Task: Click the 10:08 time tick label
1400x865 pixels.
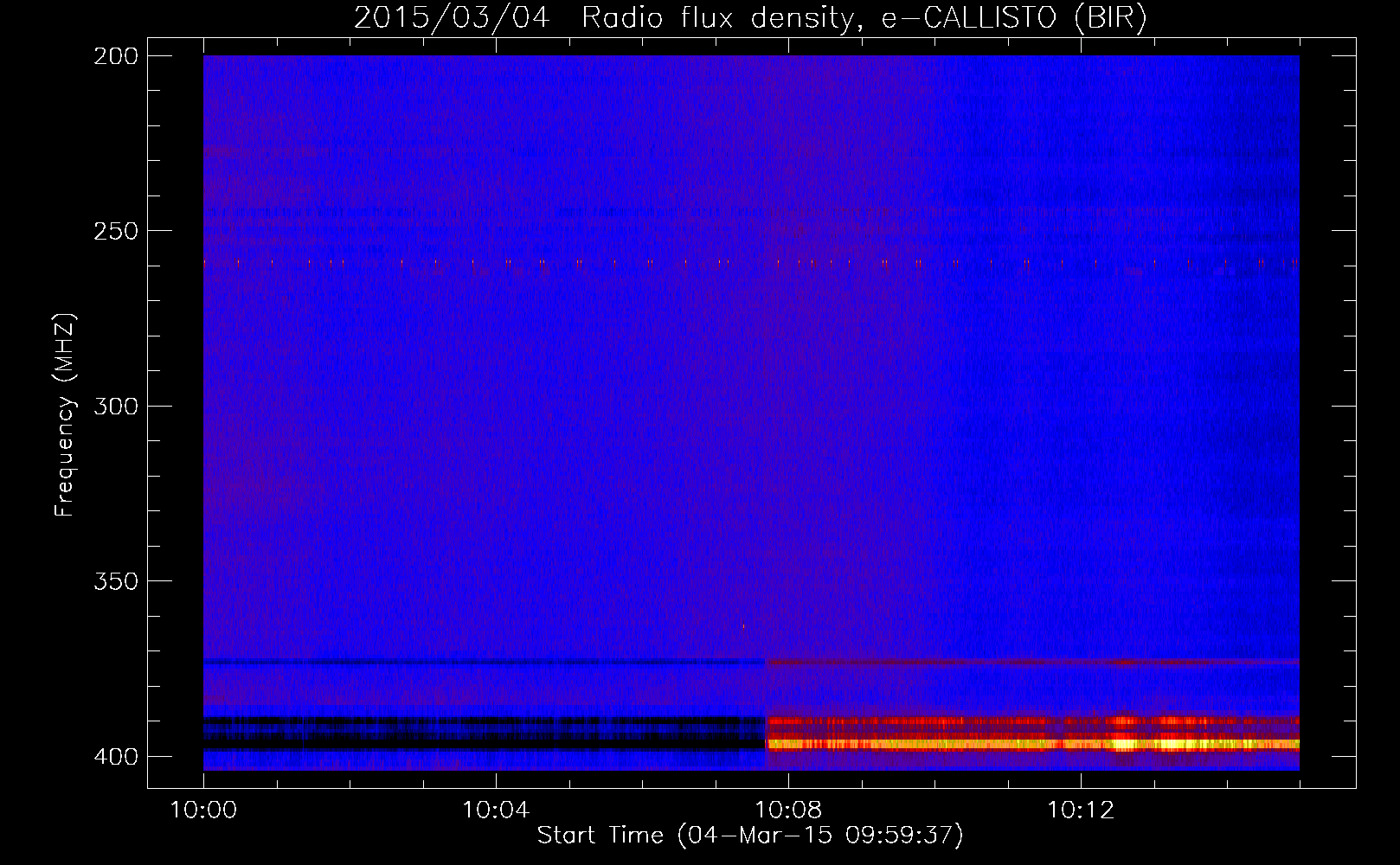Action: tap(788, 810)
